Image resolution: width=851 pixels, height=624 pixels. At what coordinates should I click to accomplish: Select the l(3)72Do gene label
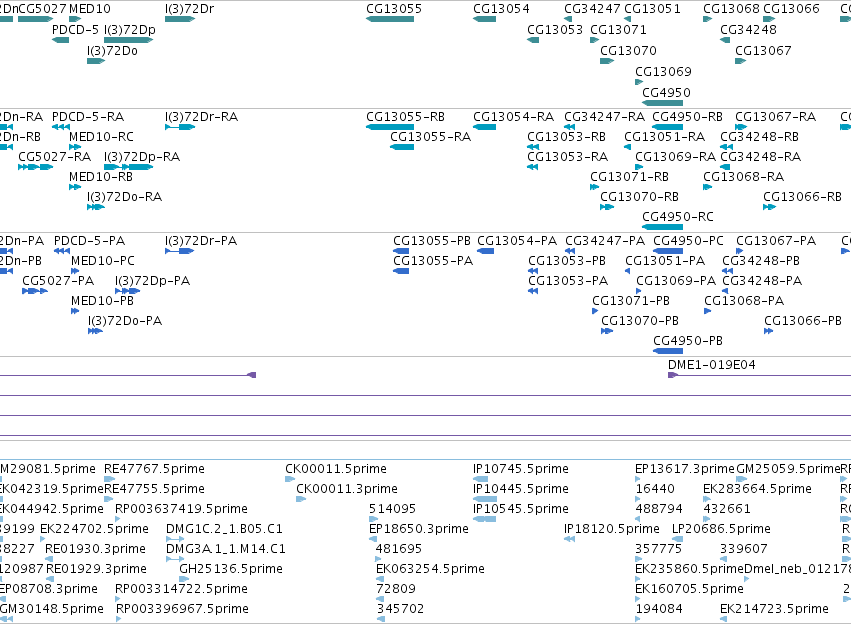pyautogui.click(x=112, y=51)
